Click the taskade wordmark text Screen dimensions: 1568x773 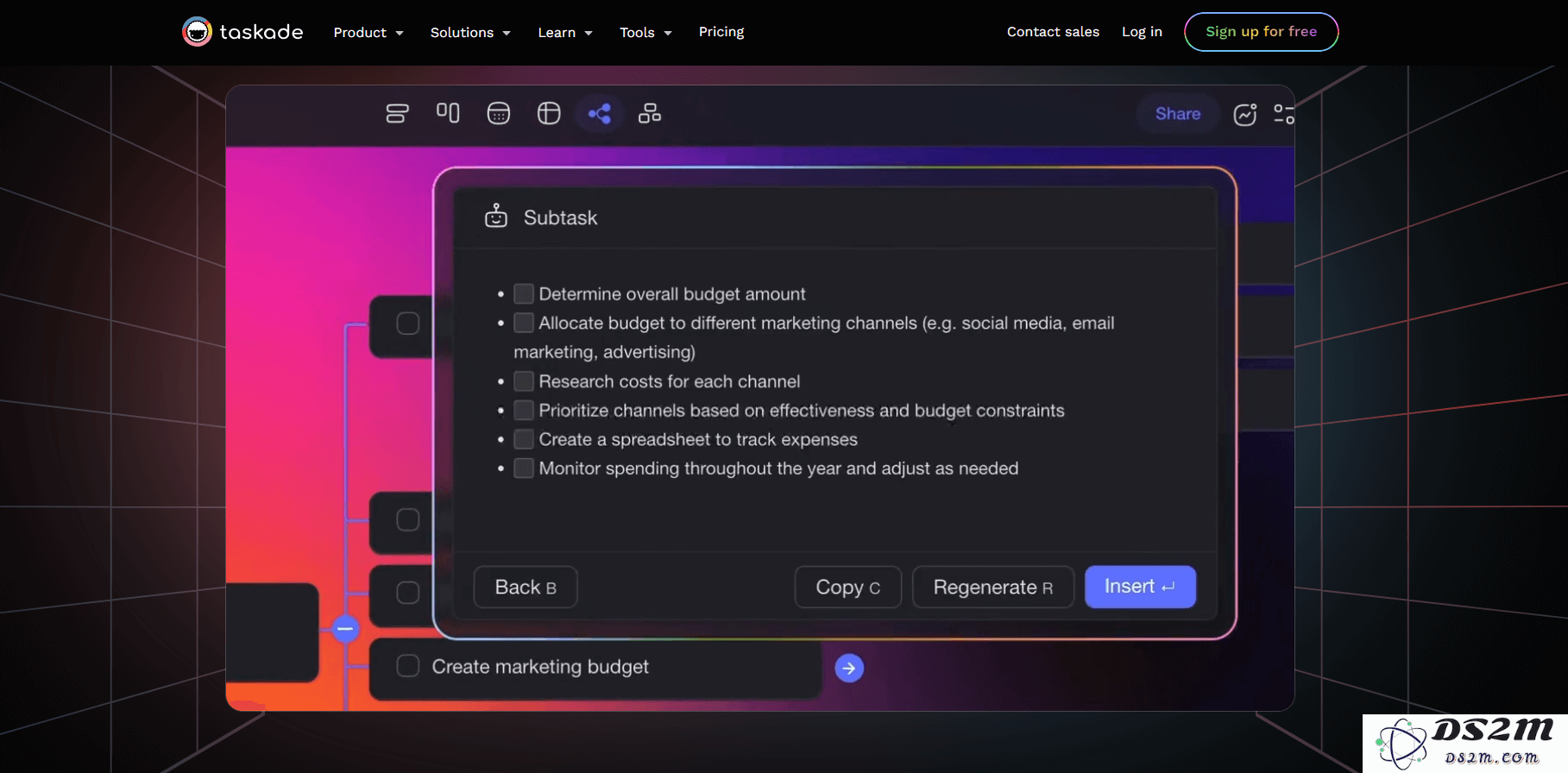point(261,32)
